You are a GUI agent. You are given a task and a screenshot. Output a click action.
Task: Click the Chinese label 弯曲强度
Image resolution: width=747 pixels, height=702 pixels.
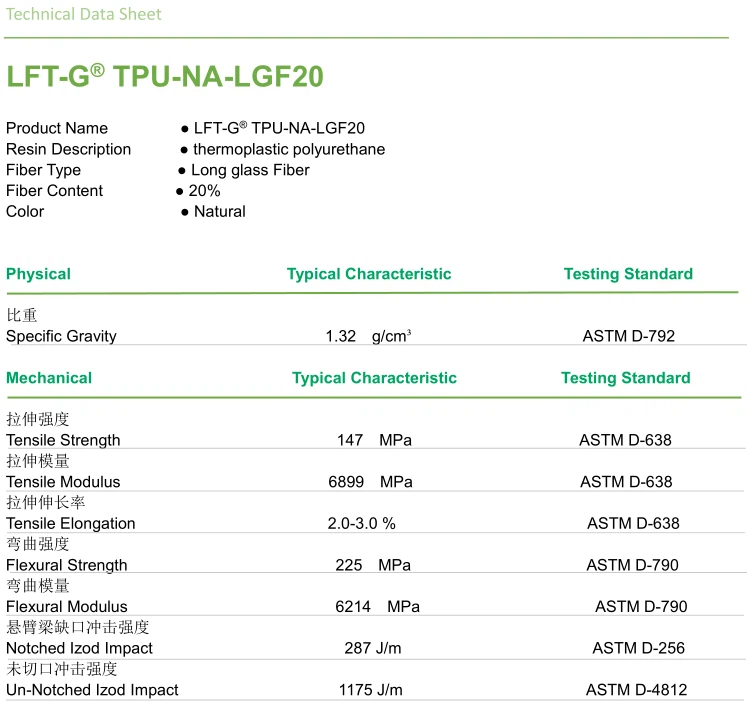point(38,544)
